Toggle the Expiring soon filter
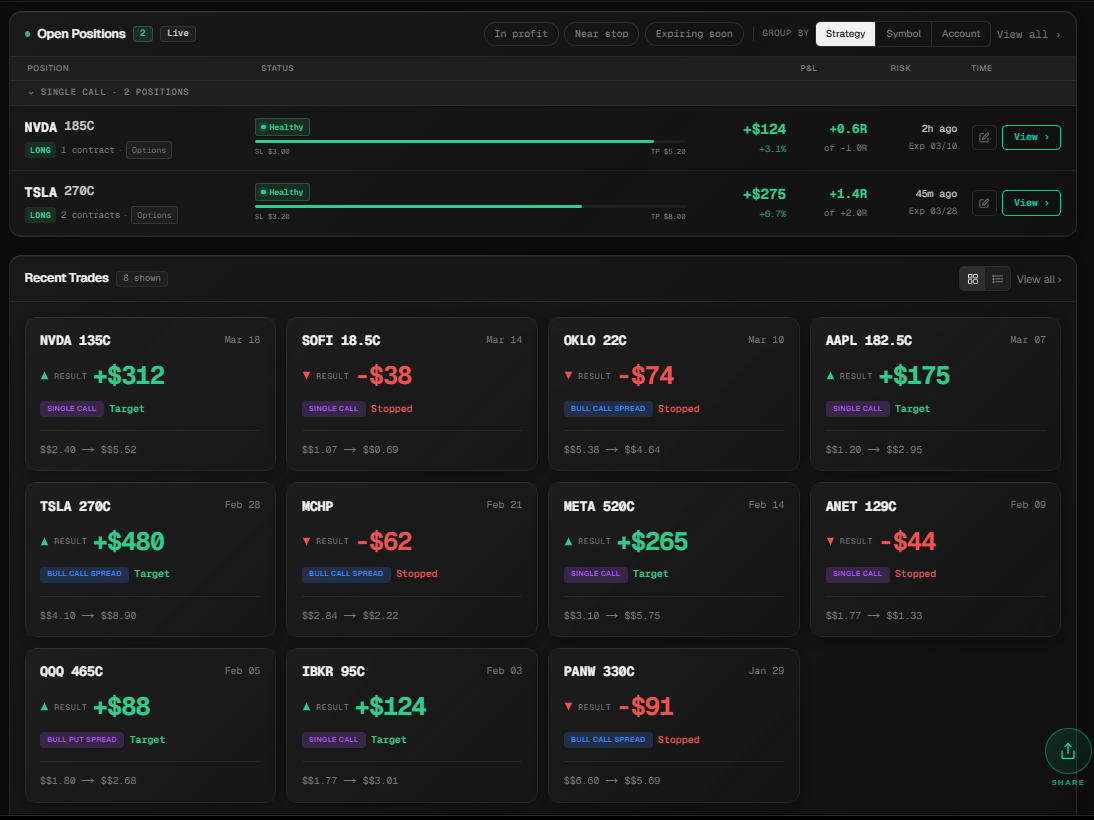 (694, 33)
